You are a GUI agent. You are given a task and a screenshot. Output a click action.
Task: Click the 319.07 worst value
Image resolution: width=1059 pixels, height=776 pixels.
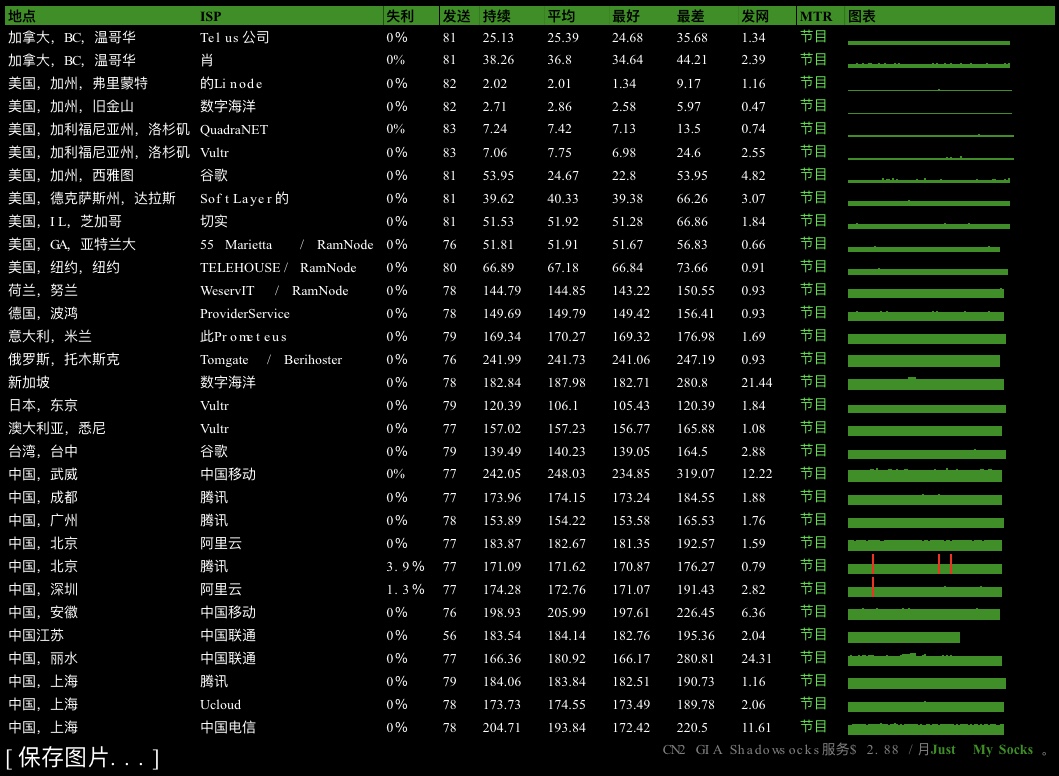pos(696,474)
